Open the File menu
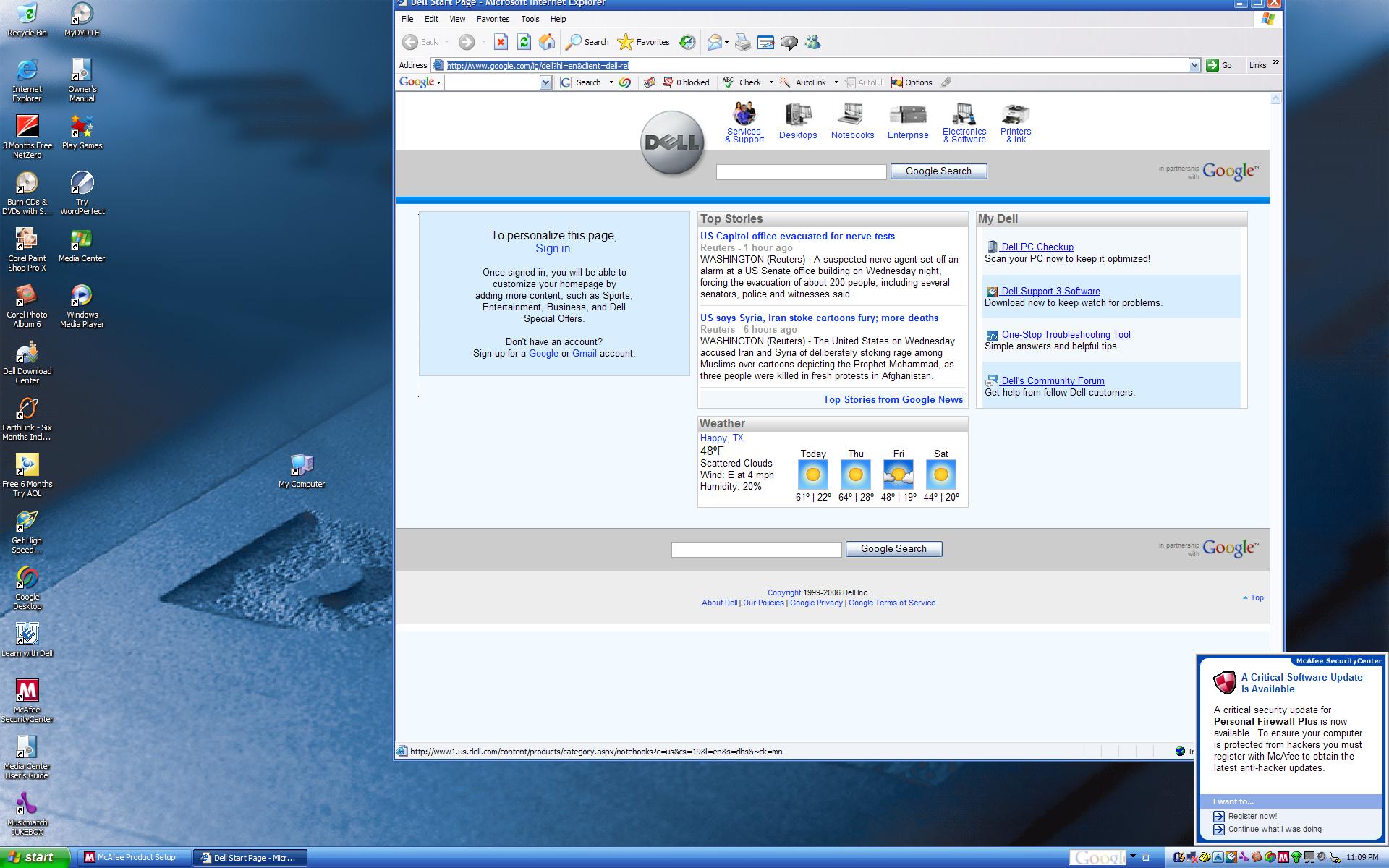1389x868 pixels. click(407, 19)
